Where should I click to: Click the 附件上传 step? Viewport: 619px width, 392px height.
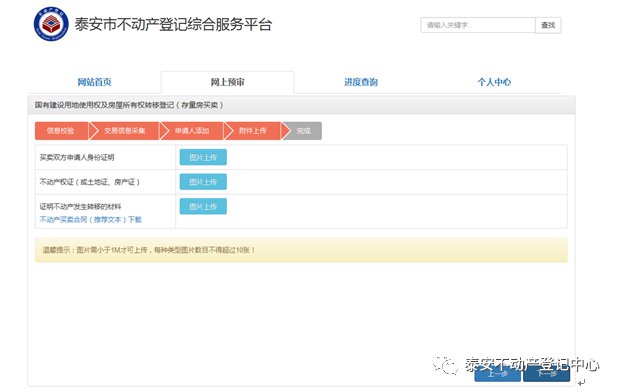click(x=253, y=131)
